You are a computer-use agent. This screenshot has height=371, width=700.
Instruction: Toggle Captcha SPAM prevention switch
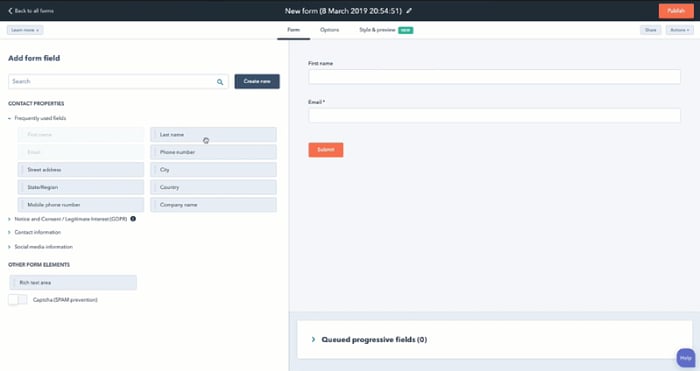(x=18, y=300)
